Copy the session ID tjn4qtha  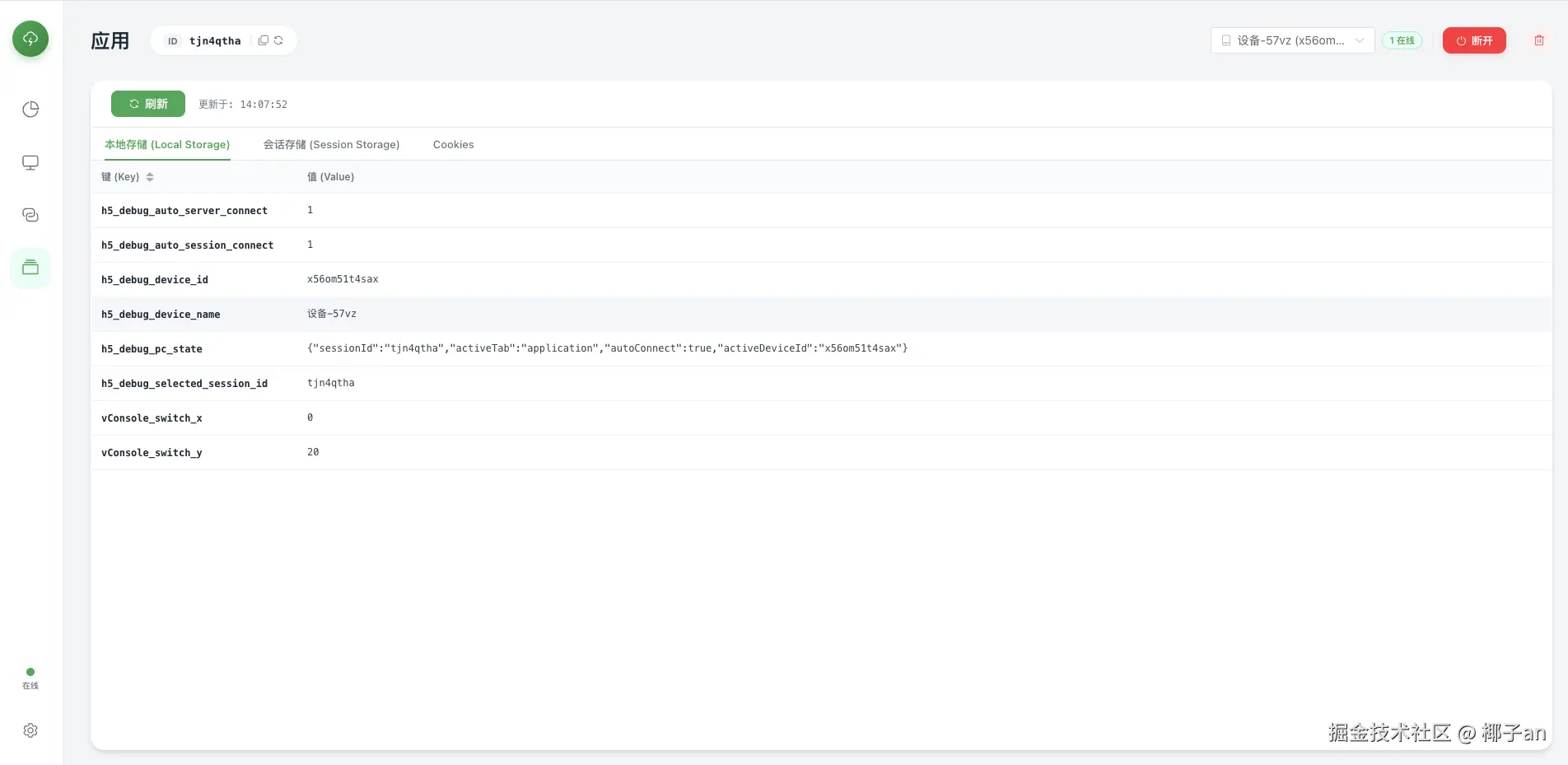point(263,40)
